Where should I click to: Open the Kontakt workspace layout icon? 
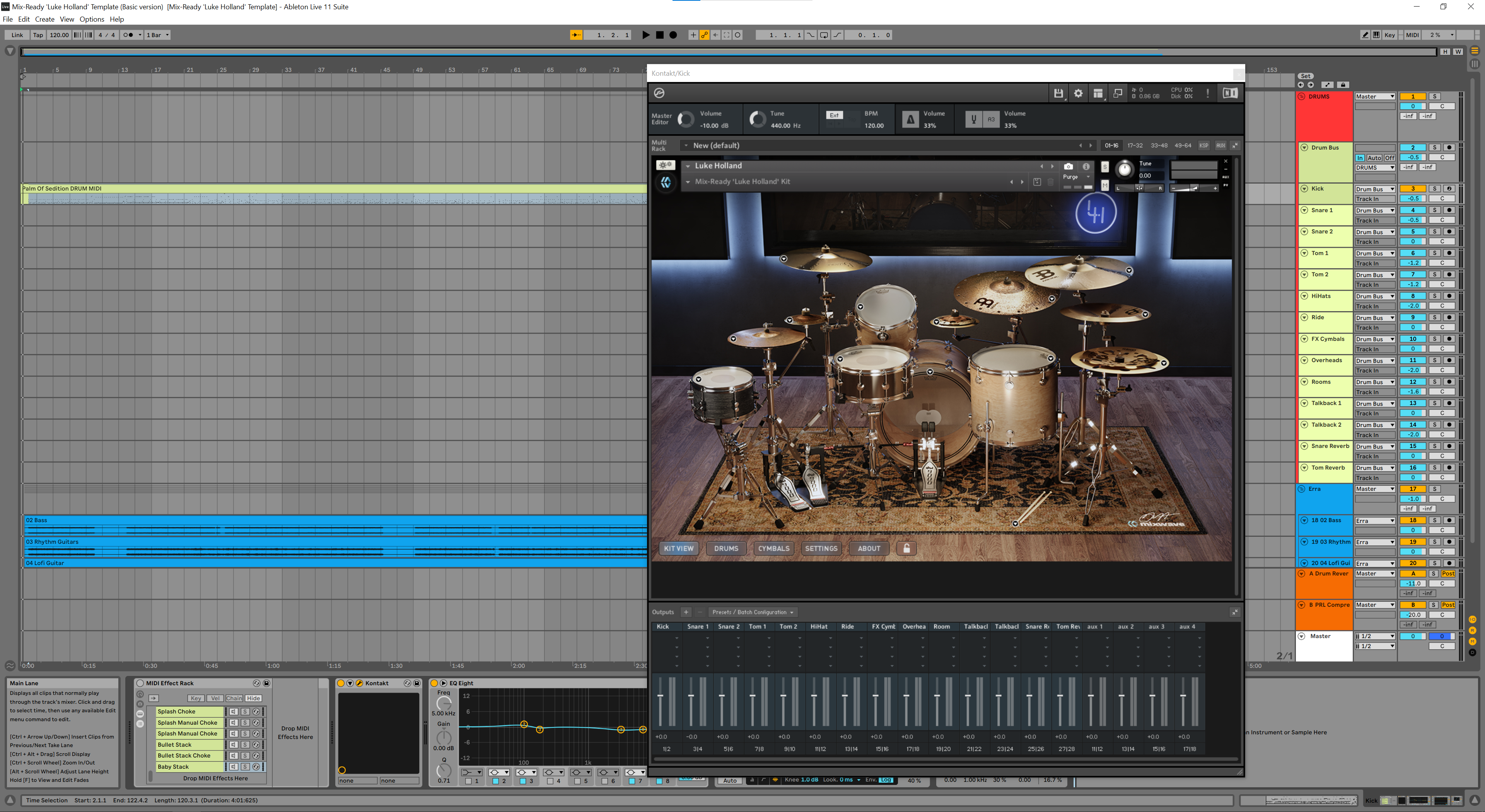point(1098,94)
